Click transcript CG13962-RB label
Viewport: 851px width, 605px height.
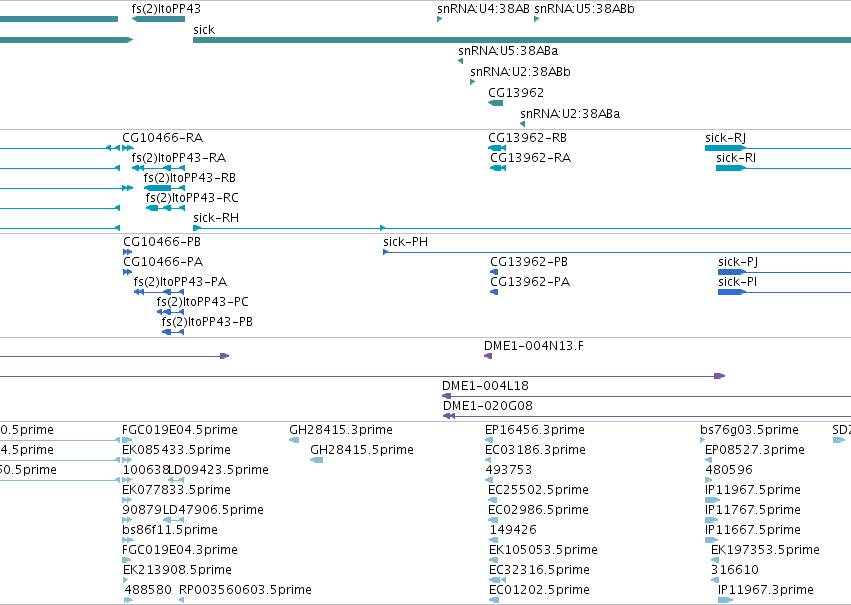528,137
